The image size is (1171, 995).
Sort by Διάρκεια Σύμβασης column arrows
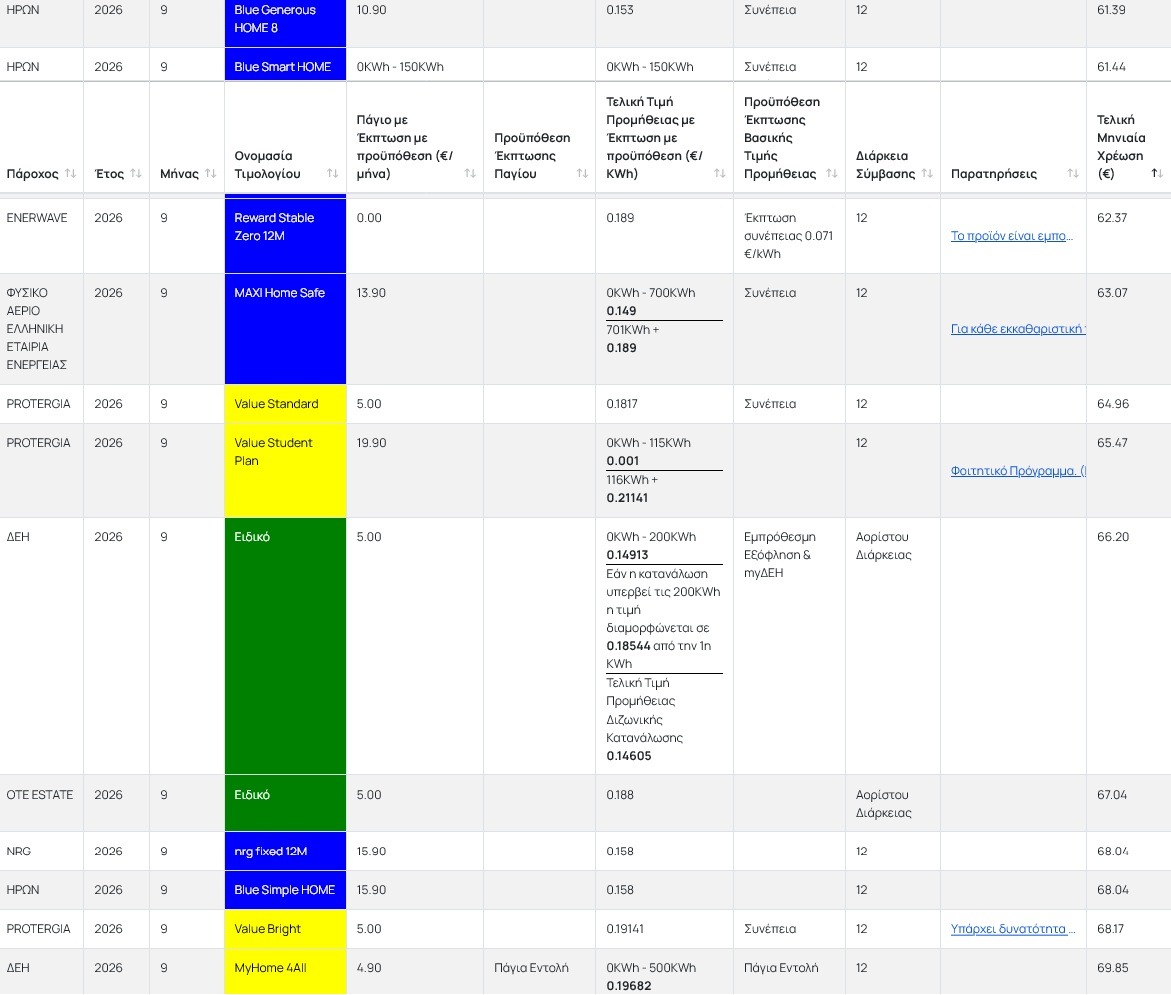pos(927,173)
